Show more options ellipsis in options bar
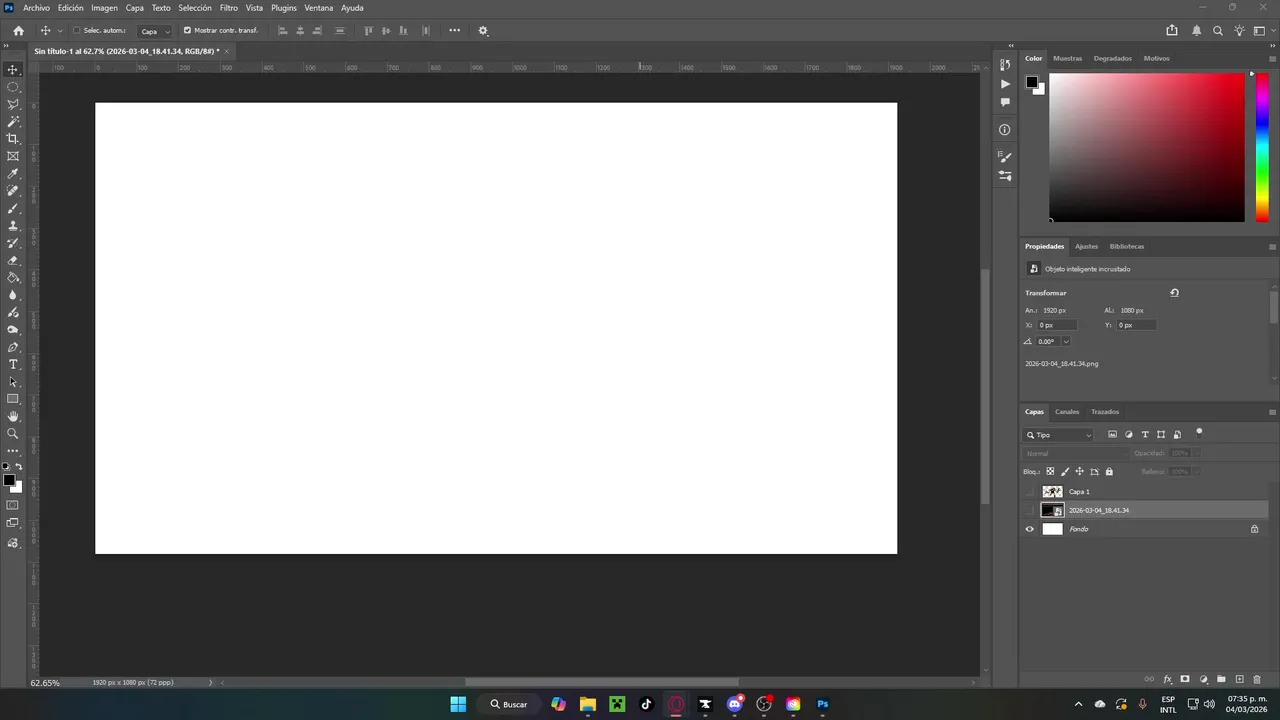 coord(455,31)
